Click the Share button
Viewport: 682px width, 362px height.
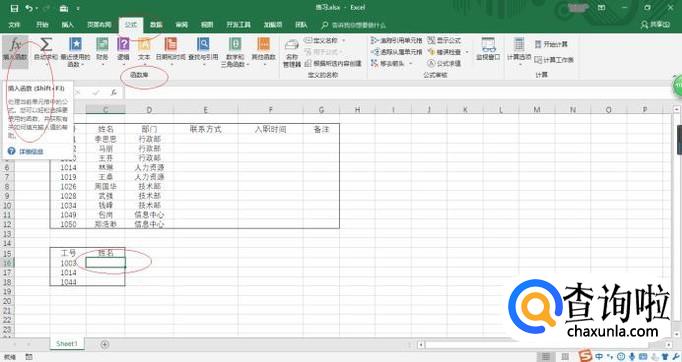point(656,25)
